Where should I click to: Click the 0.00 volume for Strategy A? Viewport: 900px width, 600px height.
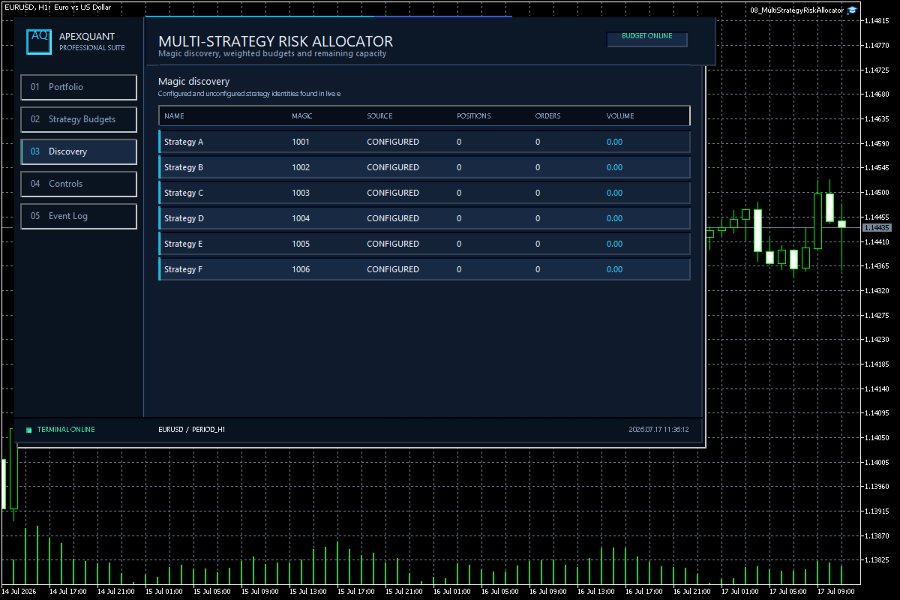pos(614,142)
